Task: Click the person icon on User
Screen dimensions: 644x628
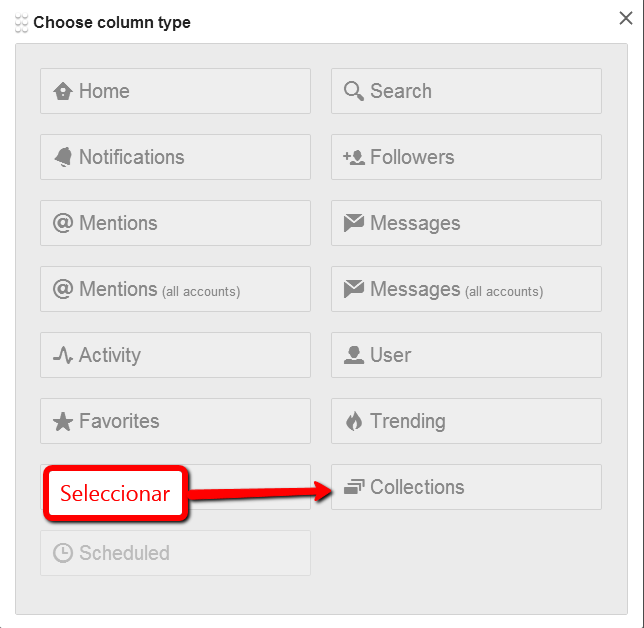Action: click(x=353, y=355)
